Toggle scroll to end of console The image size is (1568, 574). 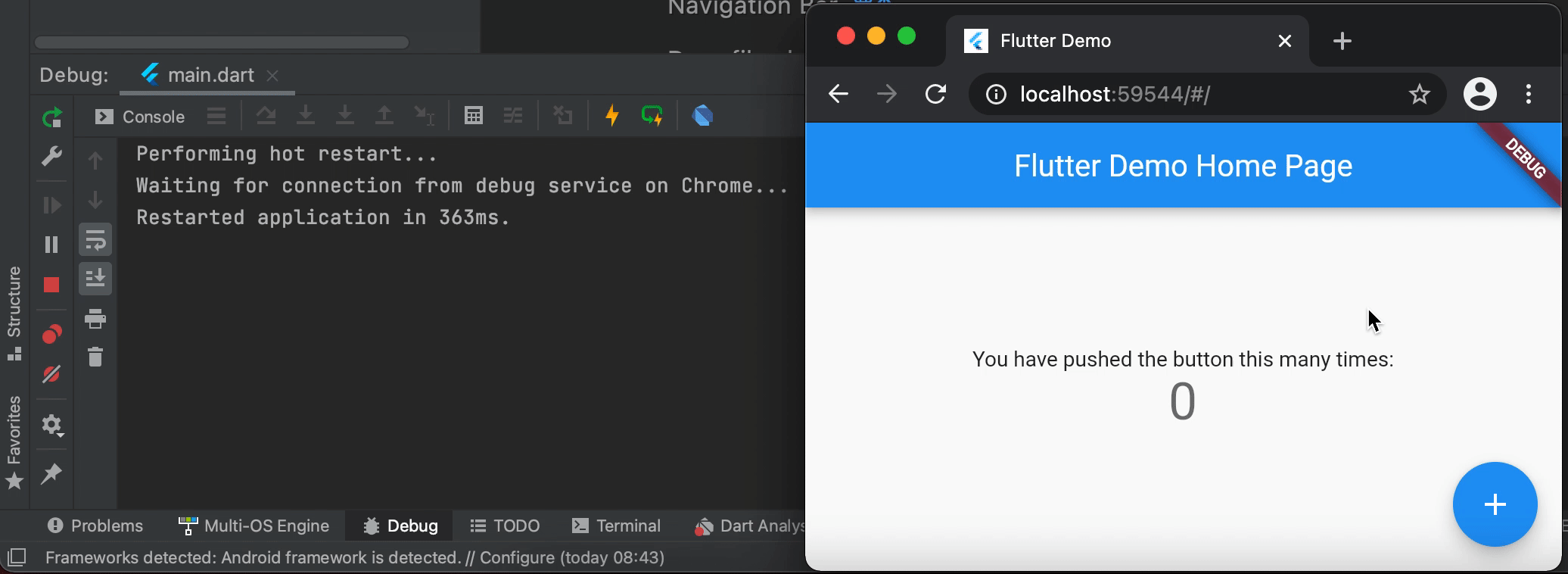95,279
